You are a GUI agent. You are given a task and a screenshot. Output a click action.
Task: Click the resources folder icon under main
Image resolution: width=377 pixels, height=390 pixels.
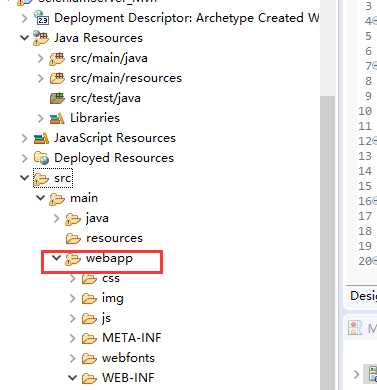coord(73,239)
